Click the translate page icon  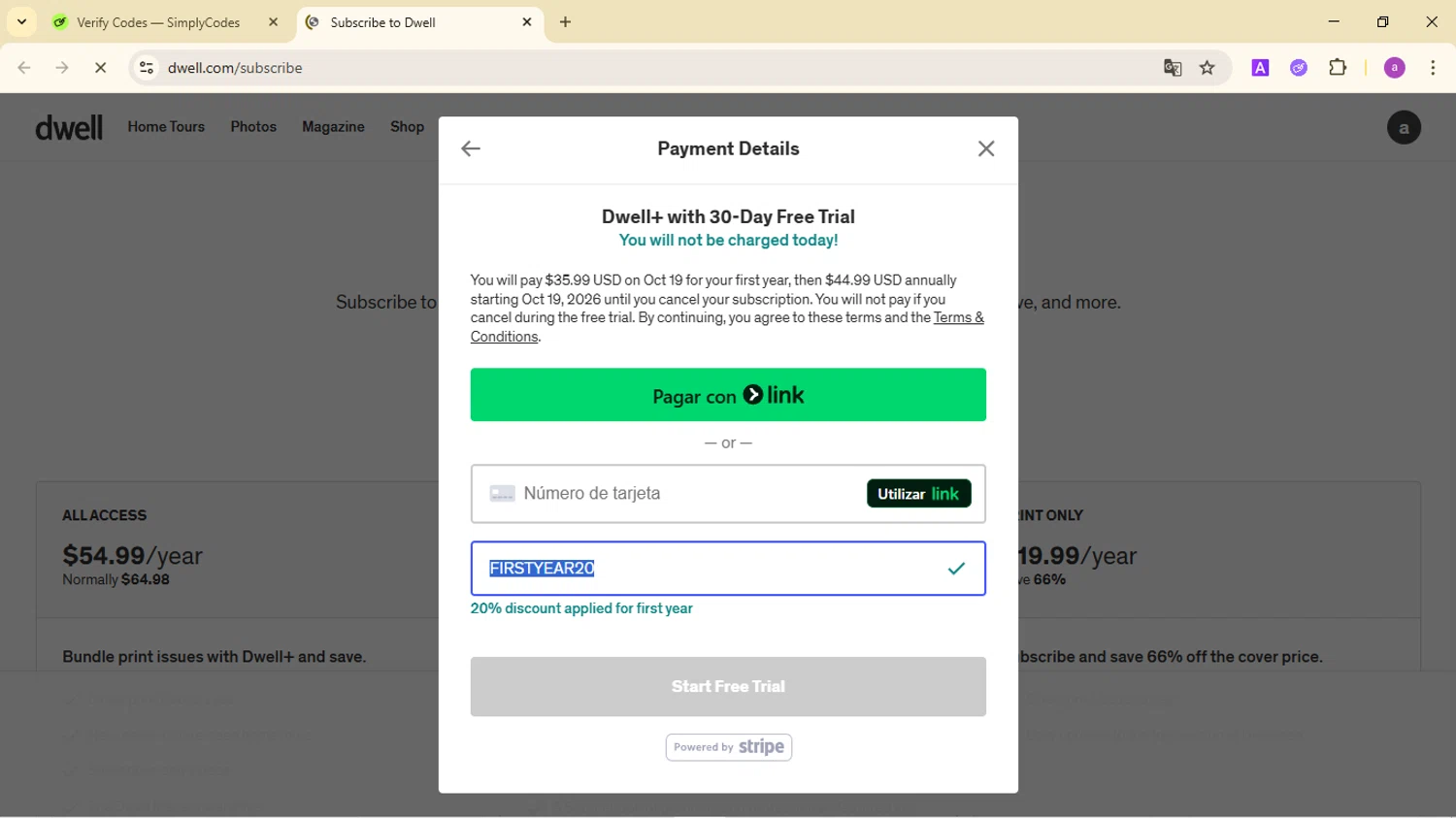1173,68
